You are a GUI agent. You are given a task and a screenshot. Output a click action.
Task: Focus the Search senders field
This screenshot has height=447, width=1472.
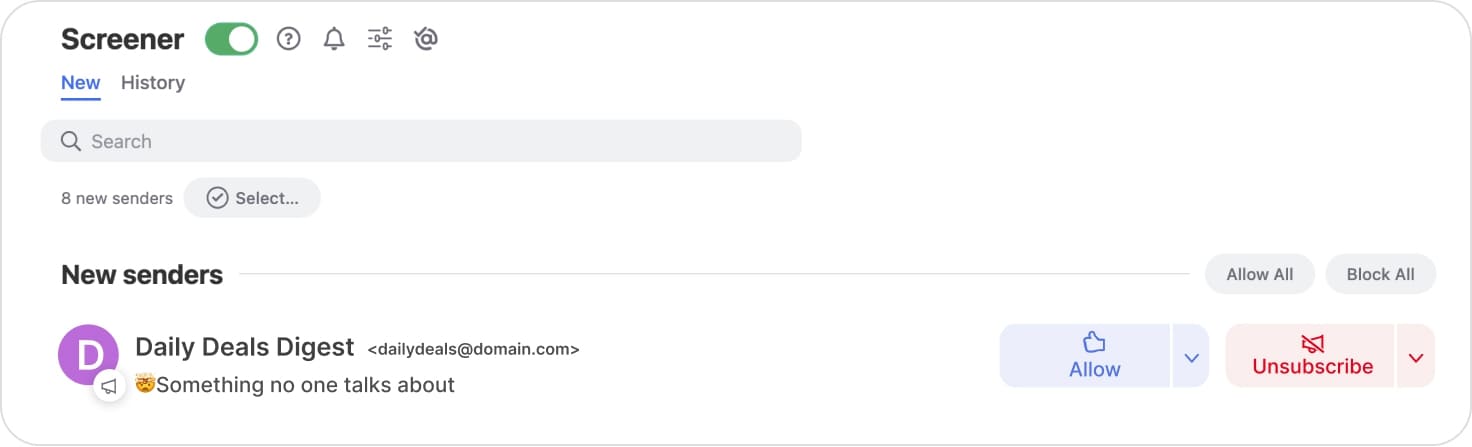[x=421, y=141]
